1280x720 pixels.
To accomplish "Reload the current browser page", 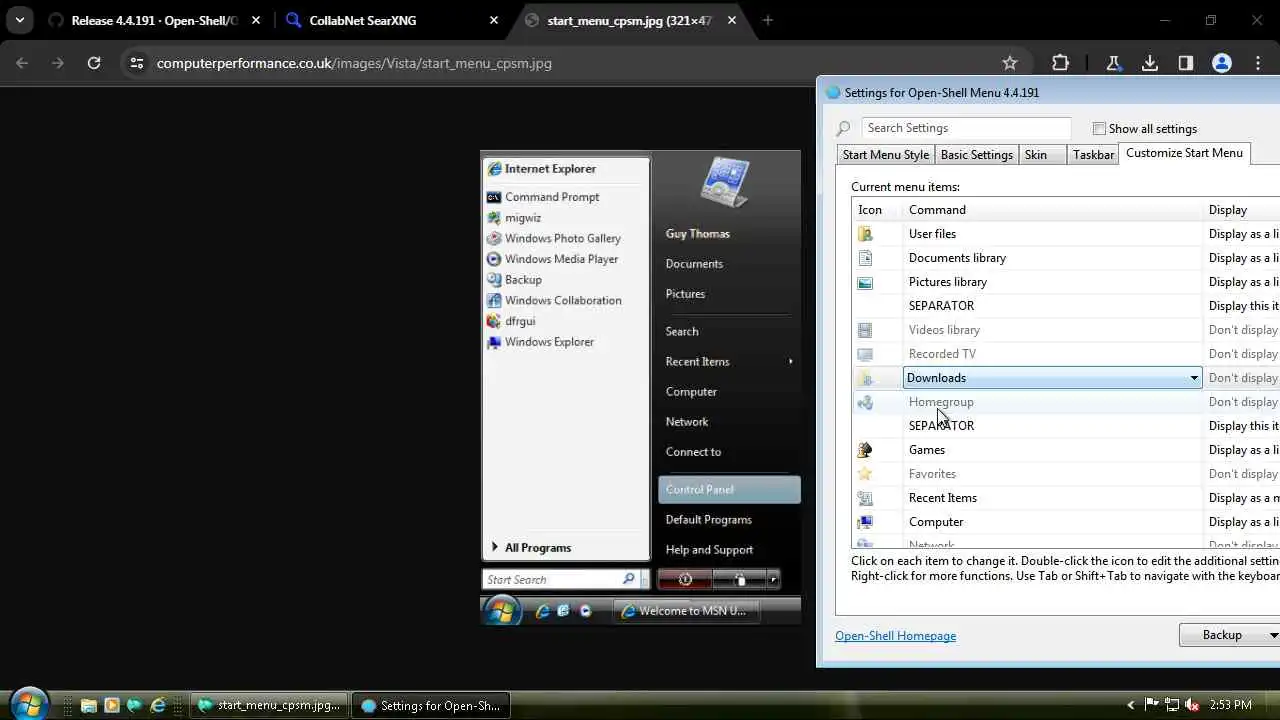I will tap(94, 63).
